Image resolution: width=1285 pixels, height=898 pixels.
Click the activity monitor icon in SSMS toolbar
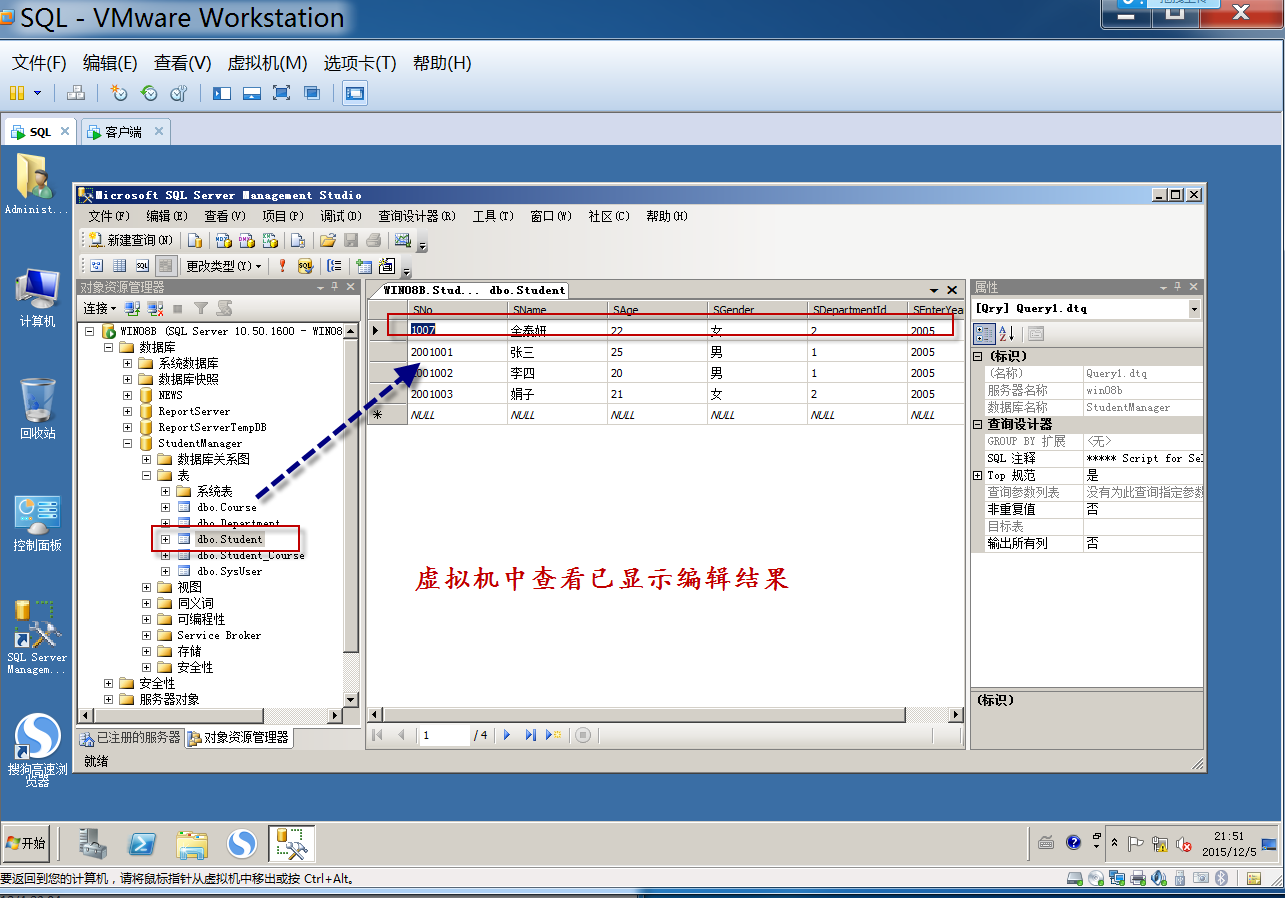pos(403,240)
